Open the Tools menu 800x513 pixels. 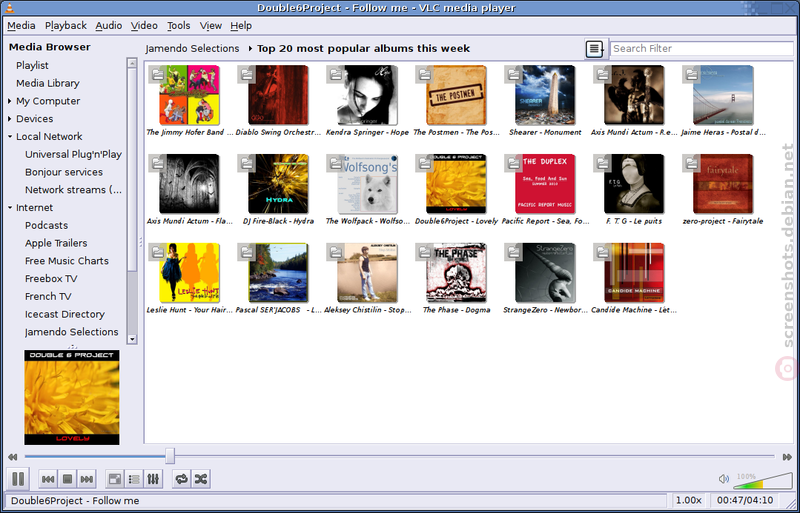179,26
